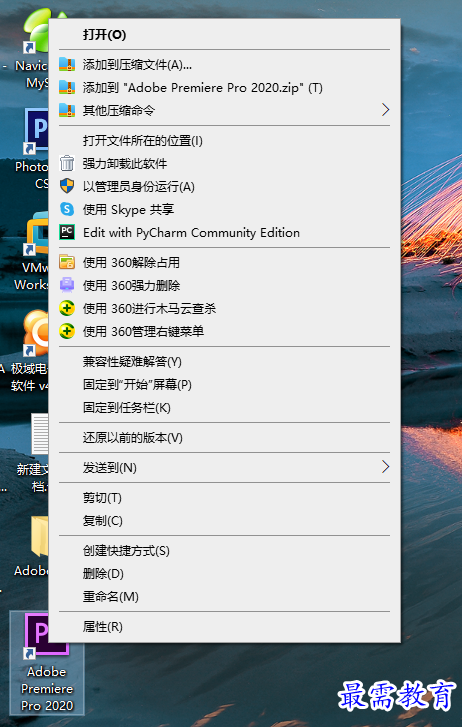Select 打开文件所在的位置(I)
The height and width of the screenshot is (727, 462).
(x=225, y=140)
